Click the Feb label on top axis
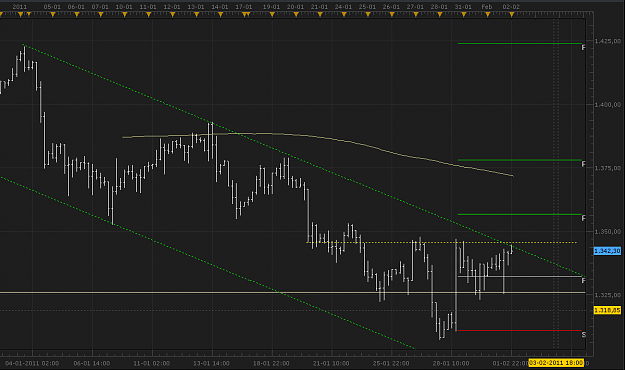 click(487, 7)
